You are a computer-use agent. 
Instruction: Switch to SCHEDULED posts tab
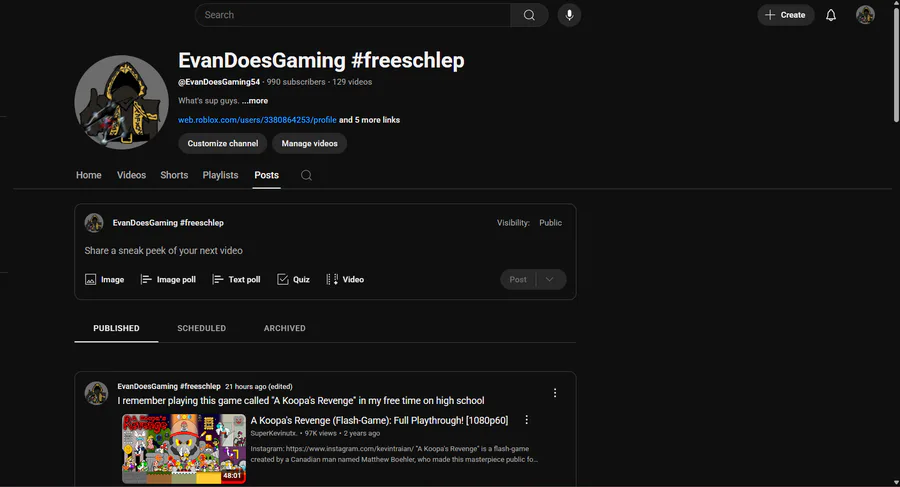point(201,328)
